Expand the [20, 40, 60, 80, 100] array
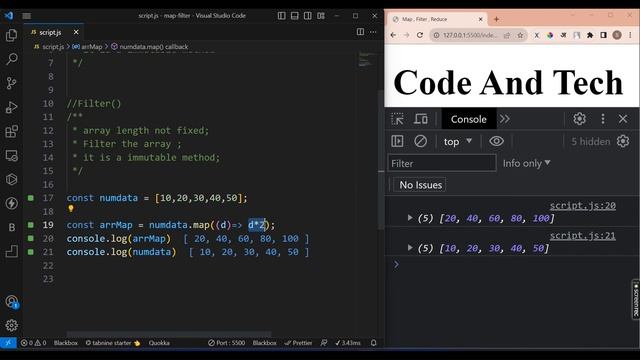 pyautogui.click(x=410, y=218)
